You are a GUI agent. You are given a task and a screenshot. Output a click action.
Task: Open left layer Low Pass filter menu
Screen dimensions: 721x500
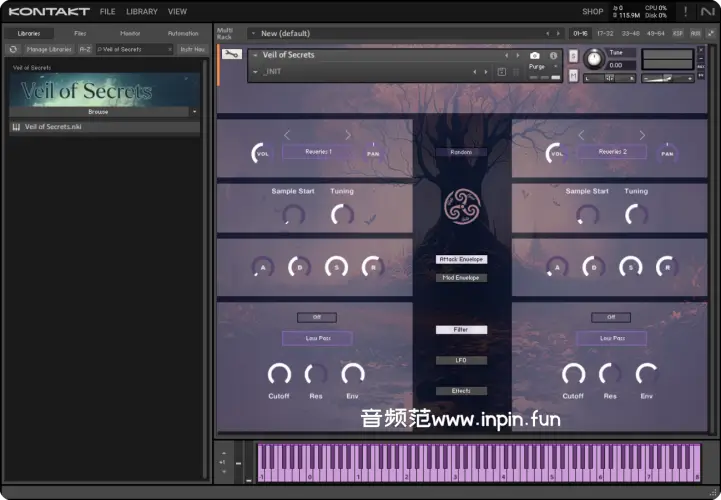pyautogui.click(x=317, y=338)
